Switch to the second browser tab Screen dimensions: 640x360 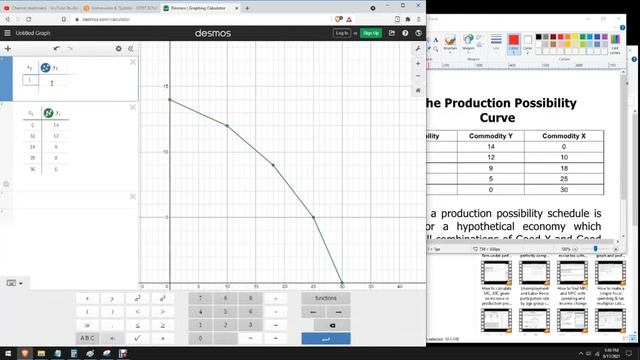pyautogui.click(x=121, y=8)
